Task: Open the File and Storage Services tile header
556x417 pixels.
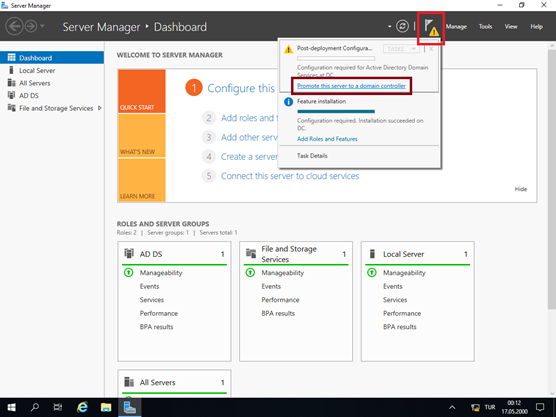Action: click(296, 254)
